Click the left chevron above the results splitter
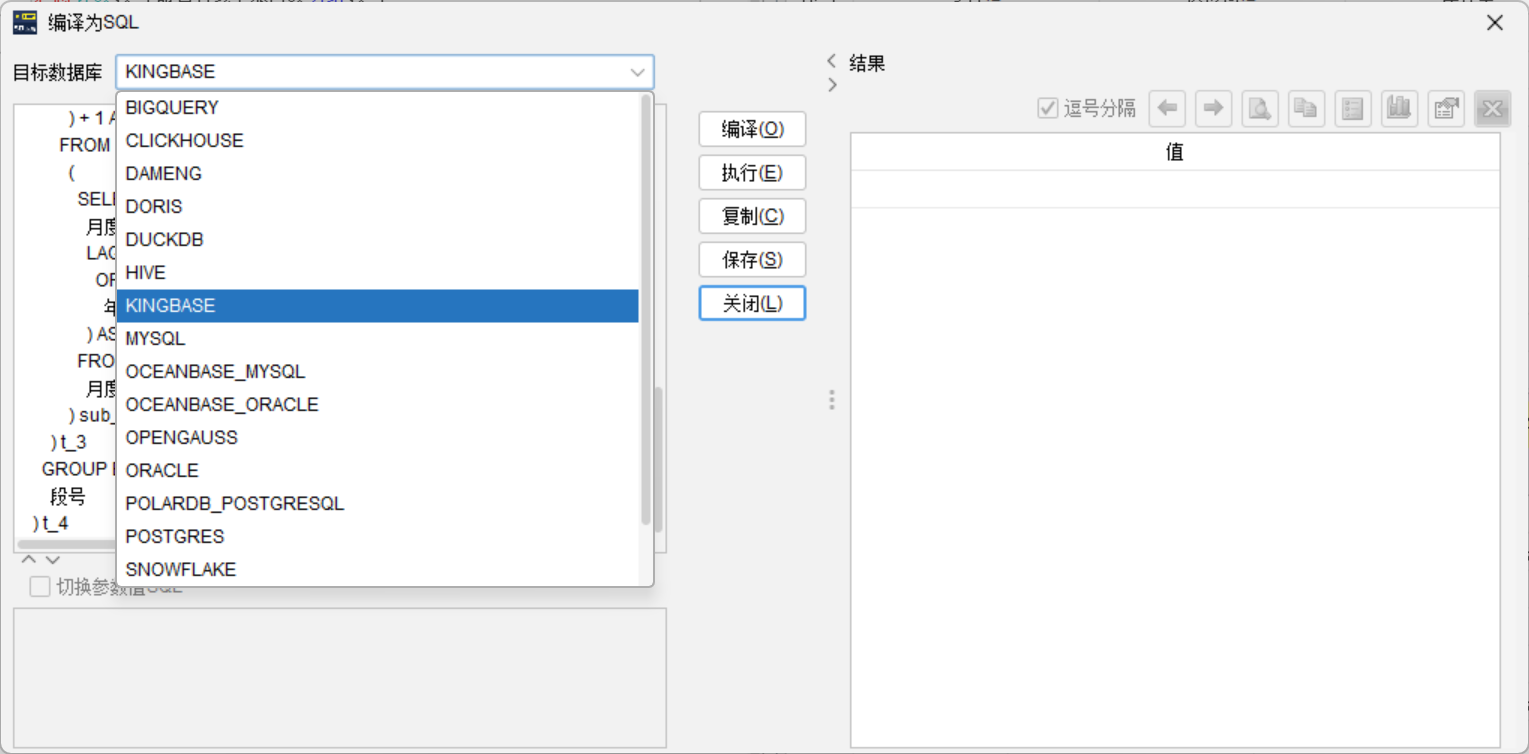Viewport: 1529px width, 754px height. 831,61
